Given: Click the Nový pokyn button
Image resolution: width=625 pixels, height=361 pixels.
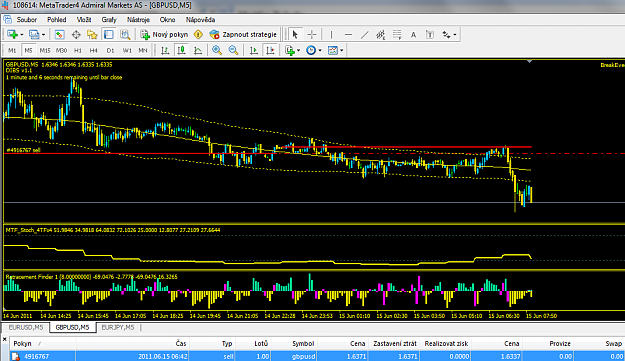Looking at the screenshot, I should 164,35.
